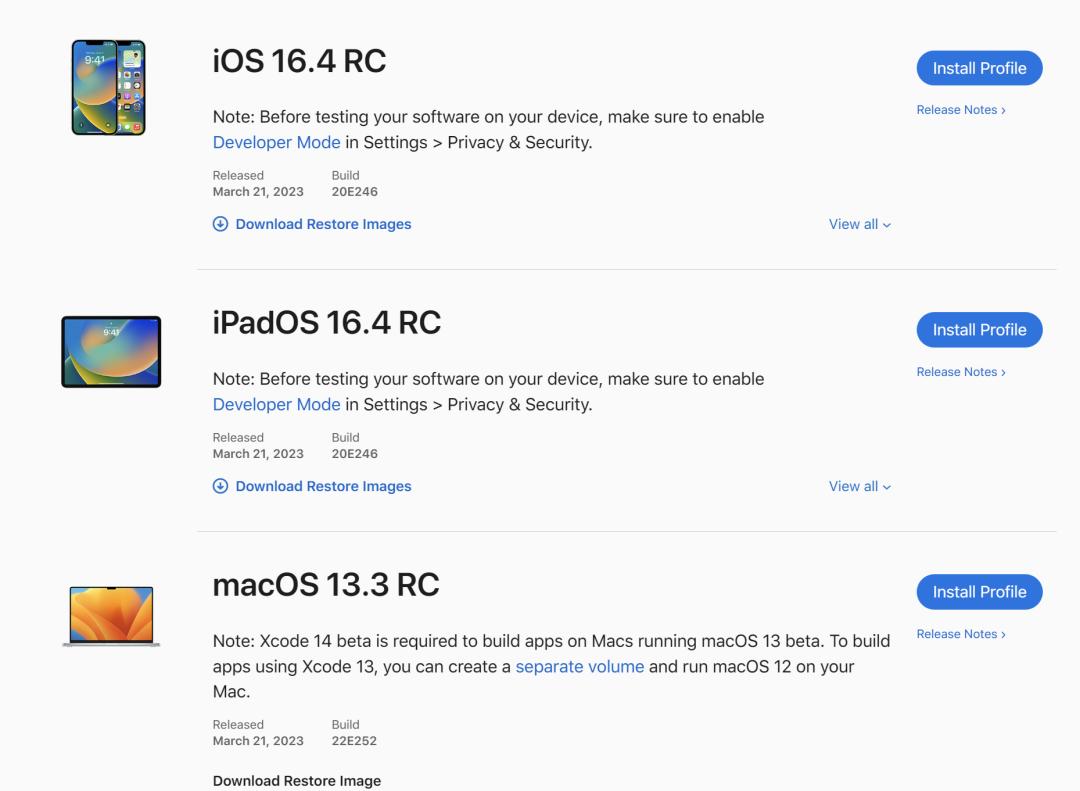Click the iPhone thumbnail next to iOS 16.4 RC

(x=110, y=86)
